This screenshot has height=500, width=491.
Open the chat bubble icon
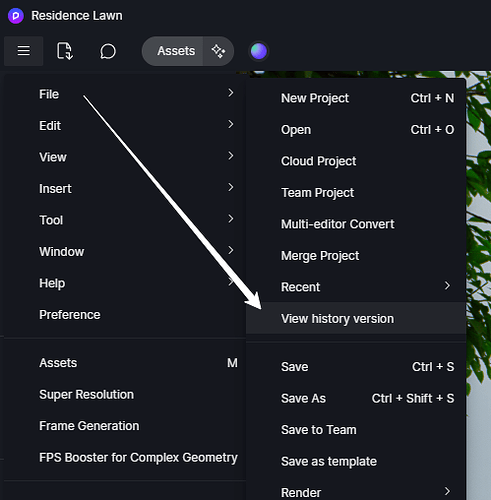point(108,51)
